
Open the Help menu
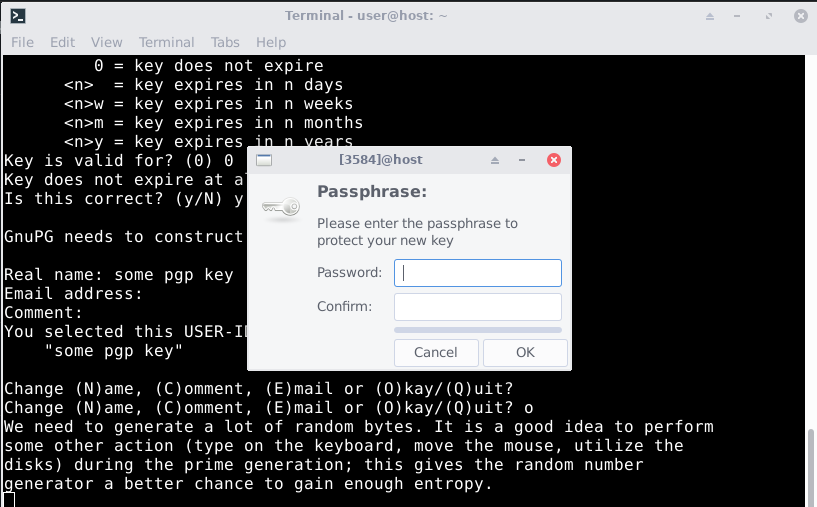(x=271, y=42)
